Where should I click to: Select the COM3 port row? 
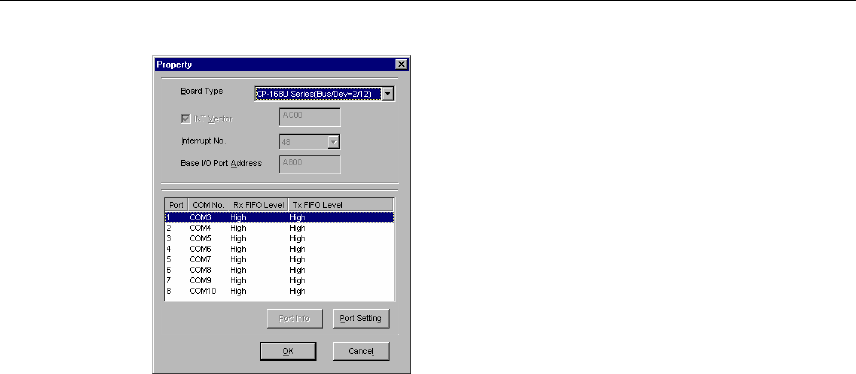279,217
